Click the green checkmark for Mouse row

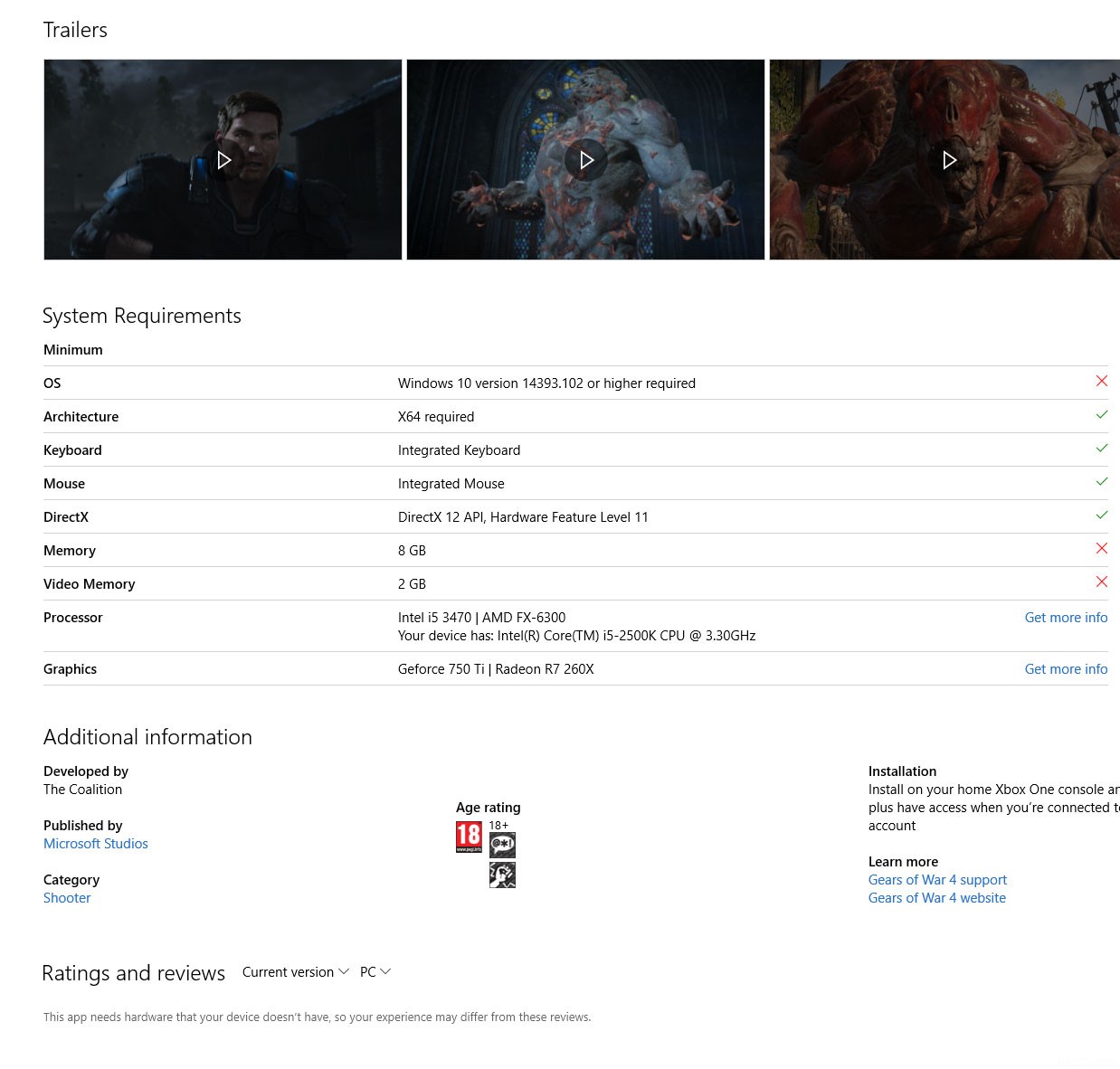1101,482
